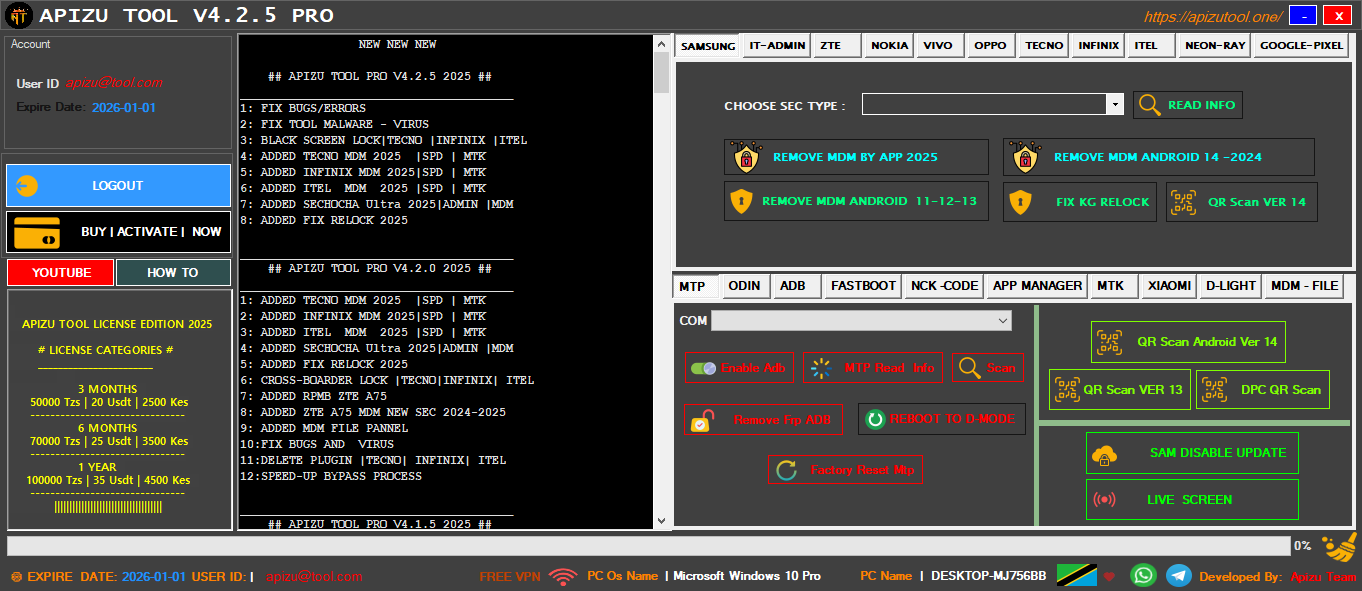This screenshot has height=591, width=1362.
Task: Click the power icon on Reboot to D Mode
Action: pyautogui.click(x=875, y=420)
